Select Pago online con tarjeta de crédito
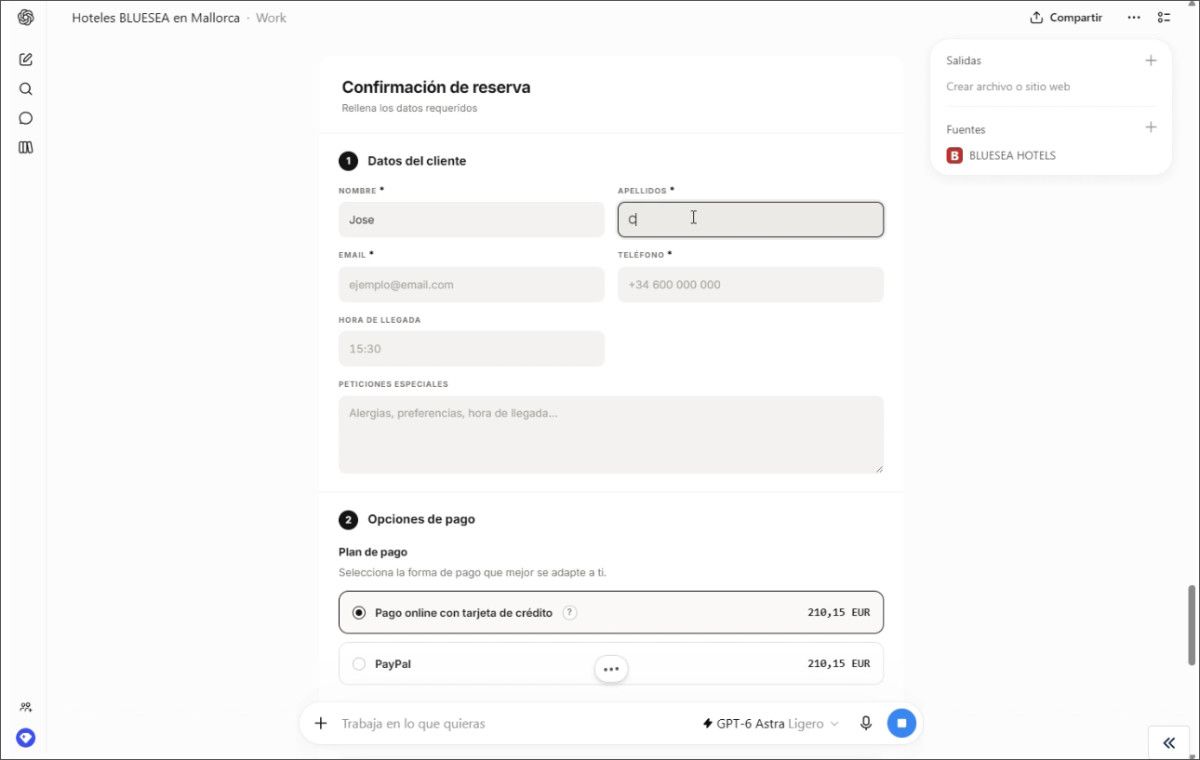 [611, 612]
